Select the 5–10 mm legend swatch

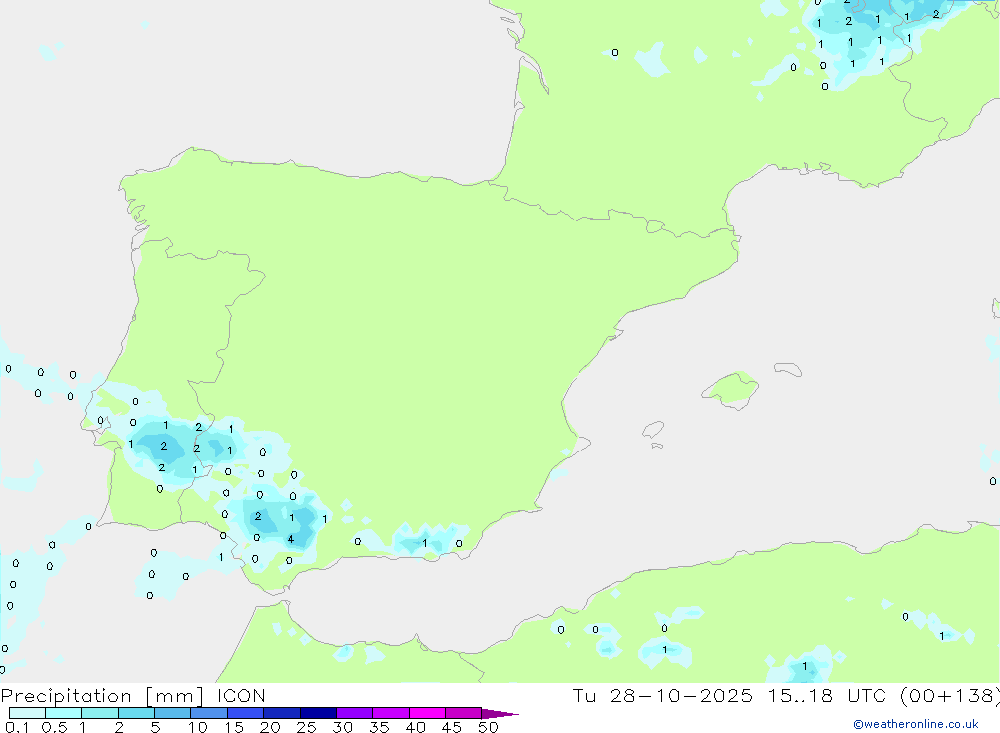[173, 713]
